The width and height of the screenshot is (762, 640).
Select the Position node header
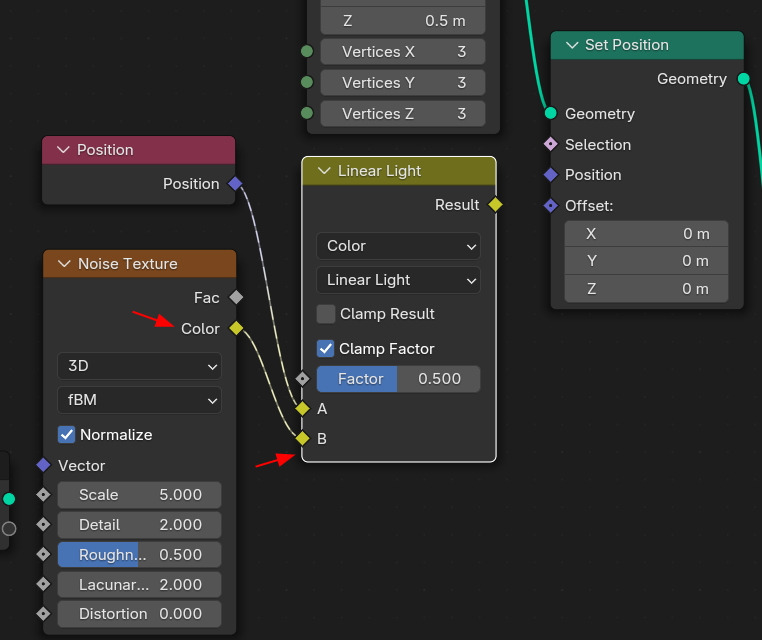coord(139,150)
